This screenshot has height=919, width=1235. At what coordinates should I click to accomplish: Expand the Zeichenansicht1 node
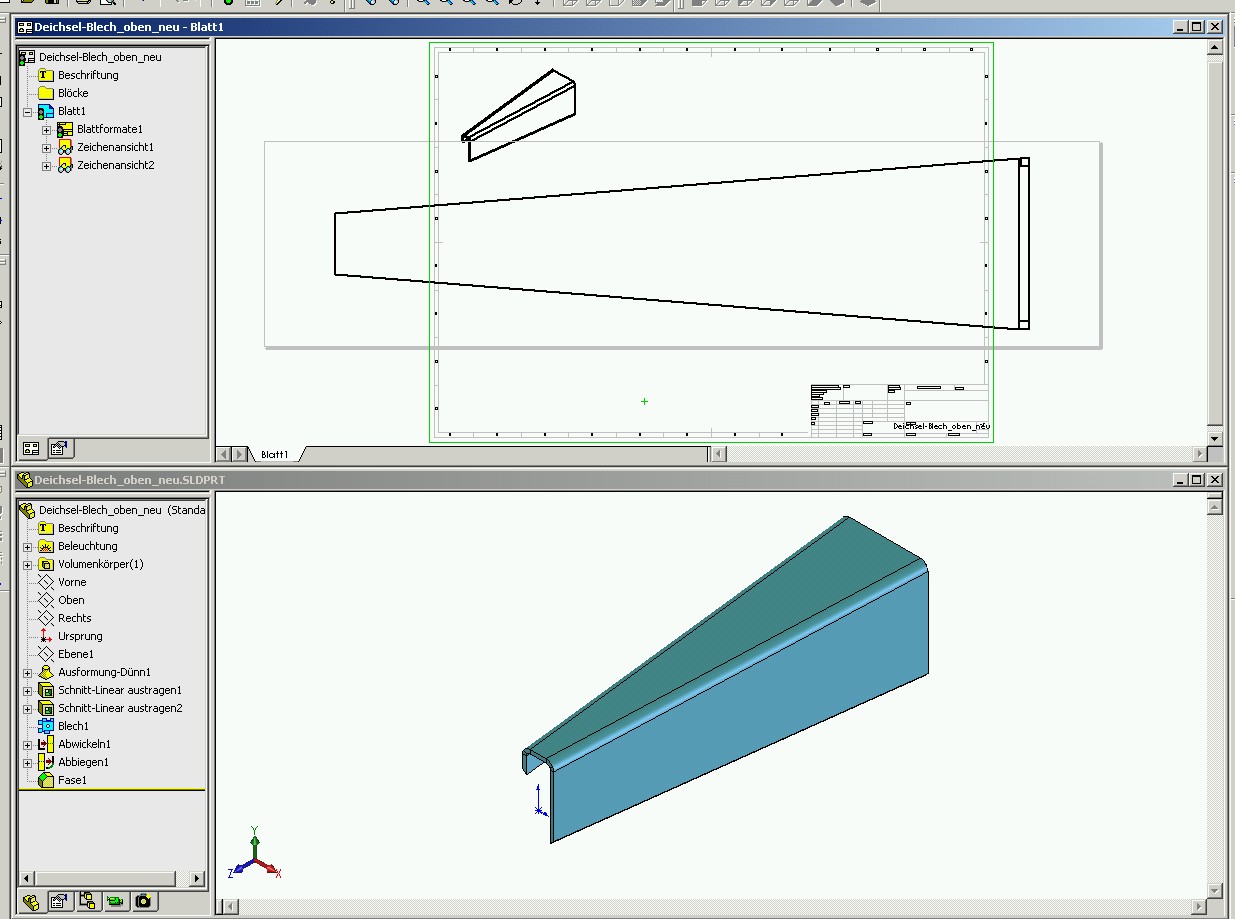(x=46, y=147)
